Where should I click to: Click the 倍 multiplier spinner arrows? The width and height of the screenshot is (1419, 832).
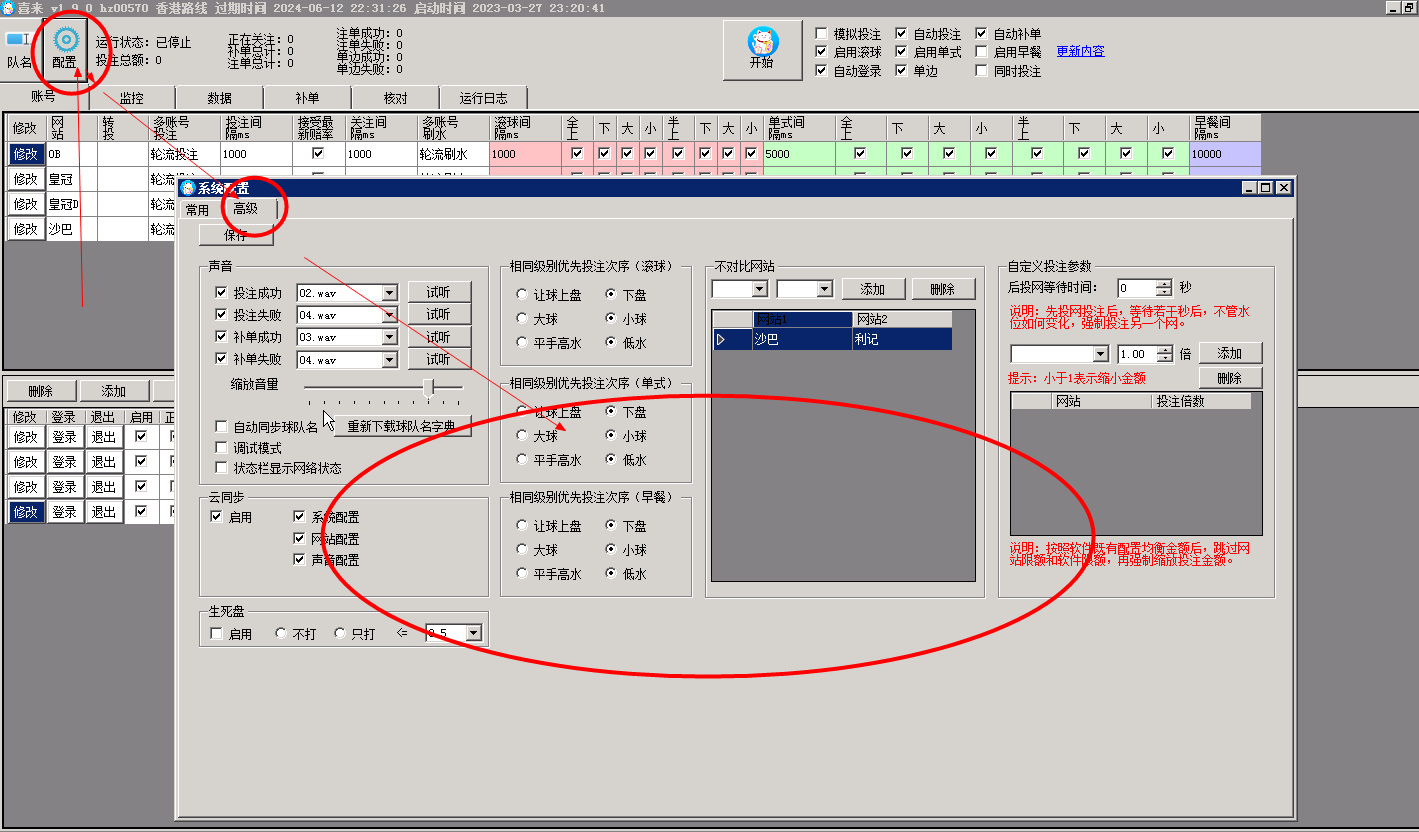pyautogui.click(x=1164, y=354)
